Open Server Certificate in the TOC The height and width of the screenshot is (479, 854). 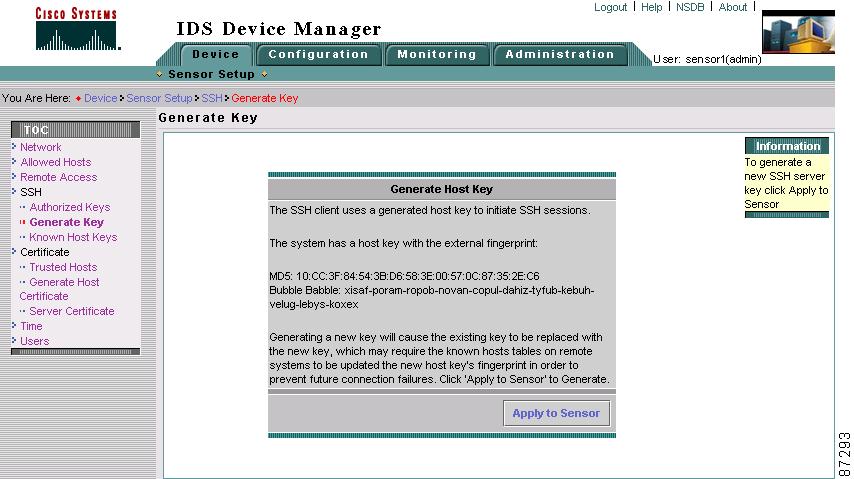pos(72,311)
